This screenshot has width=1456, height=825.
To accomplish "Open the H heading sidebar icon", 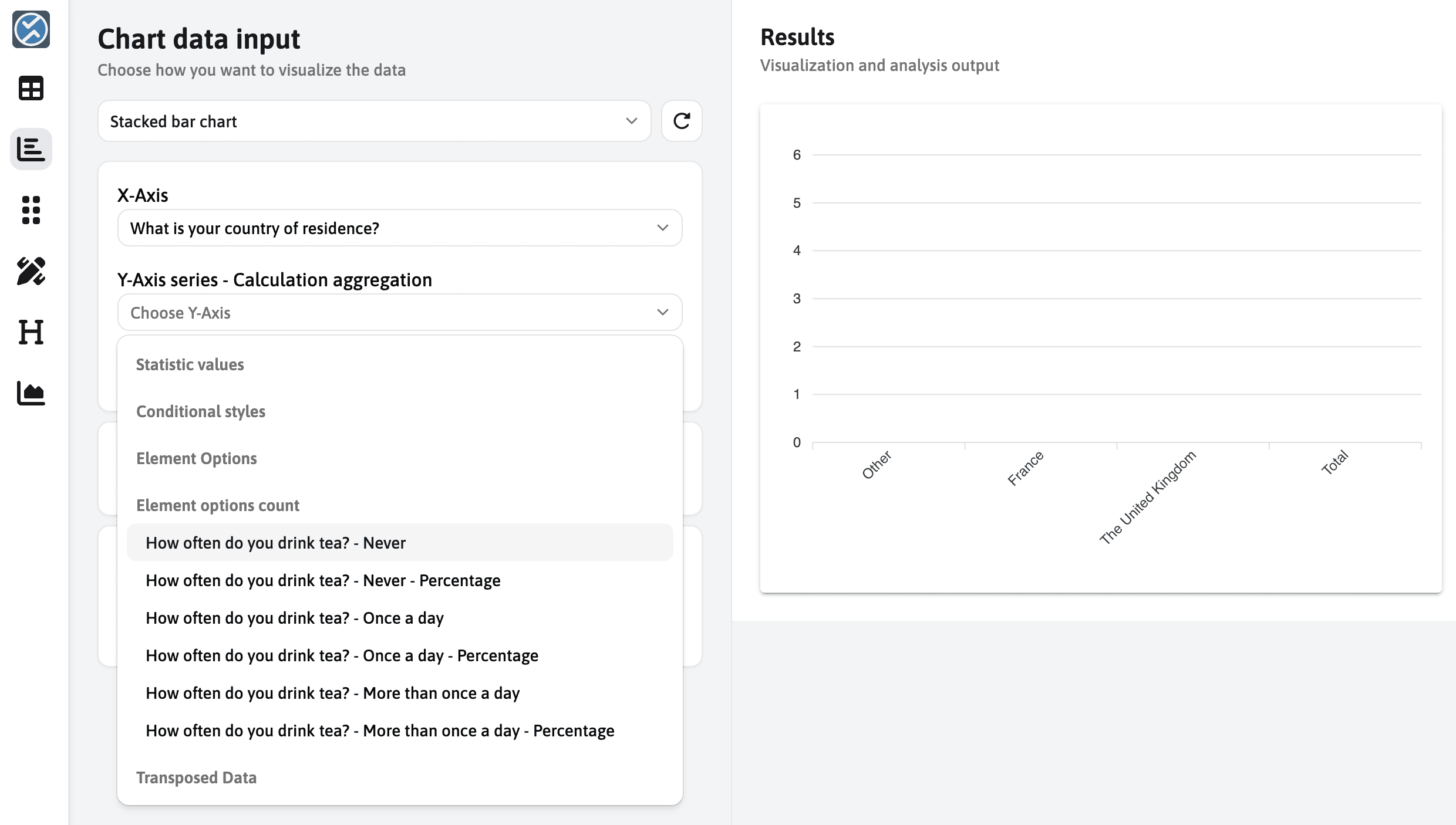I will (31, 332).
